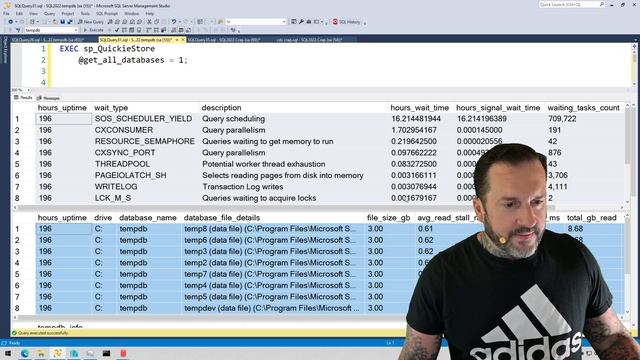Screen dimensions: 640x360
Task: Click the wrench properties icon in the toolbar
Action: [301, 22]
